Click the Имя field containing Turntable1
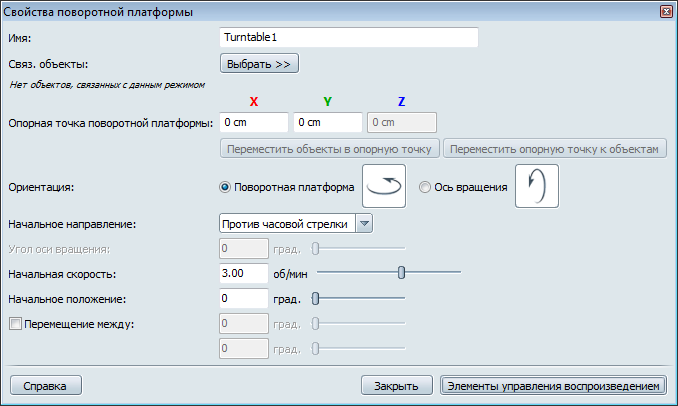678x406 pixels. click(349, 37)
